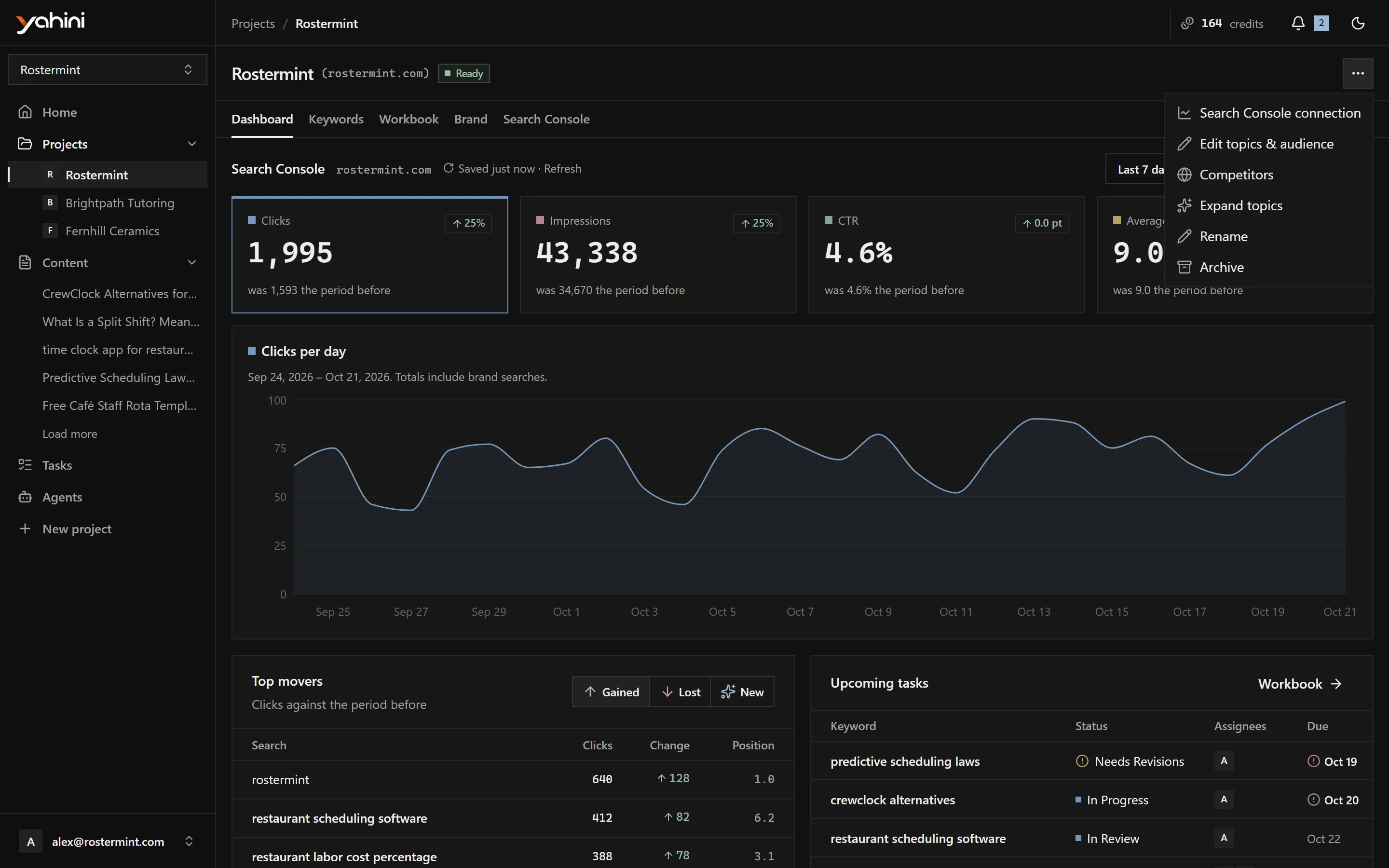Open Brightpath Tutoring project
Screen dimensions: 1389x868
tap(108, 203)
